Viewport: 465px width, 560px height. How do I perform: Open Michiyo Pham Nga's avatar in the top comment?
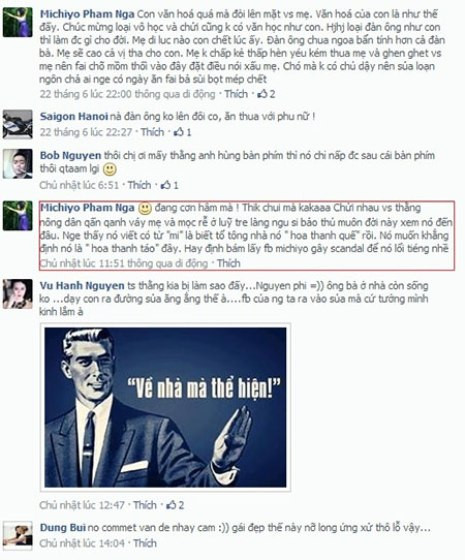pos(18,22)
